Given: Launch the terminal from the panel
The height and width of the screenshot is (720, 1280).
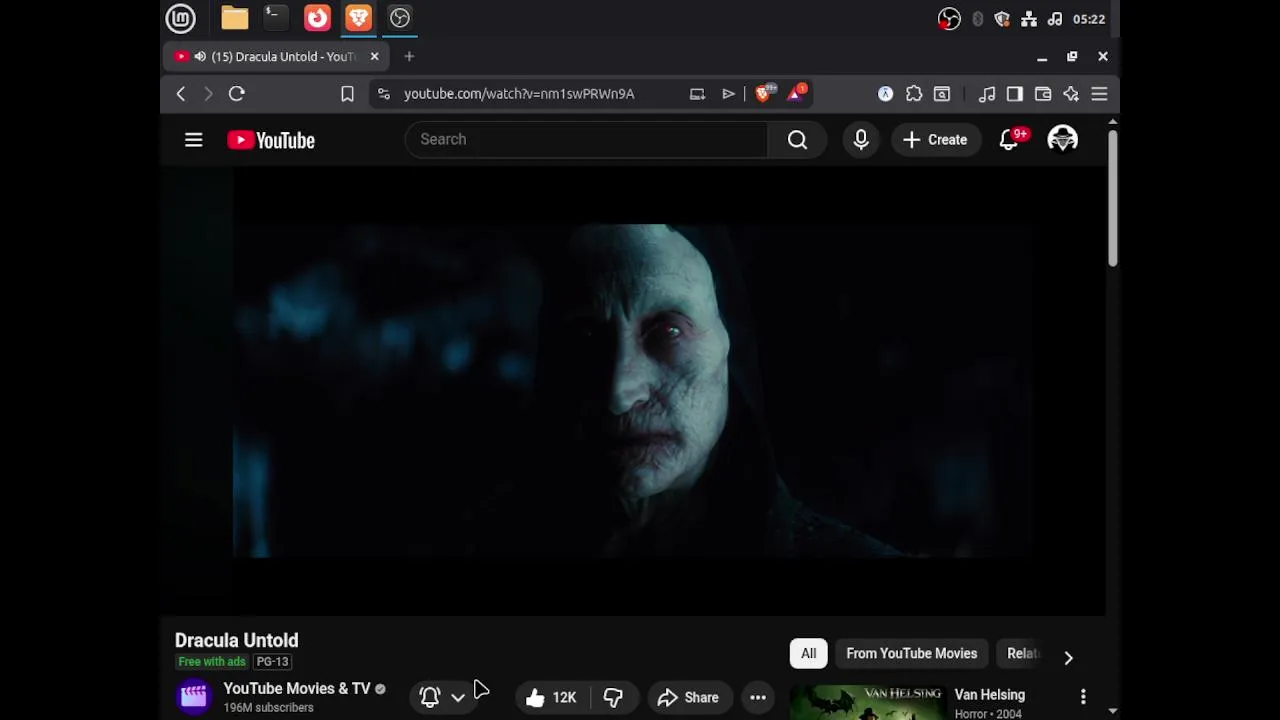Looking at the screenshot, I should pyautogui.click(x=275, y=18).
